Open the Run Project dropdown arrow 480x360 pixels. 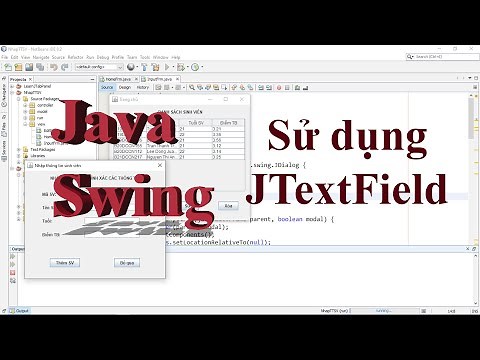pos(173,67)
